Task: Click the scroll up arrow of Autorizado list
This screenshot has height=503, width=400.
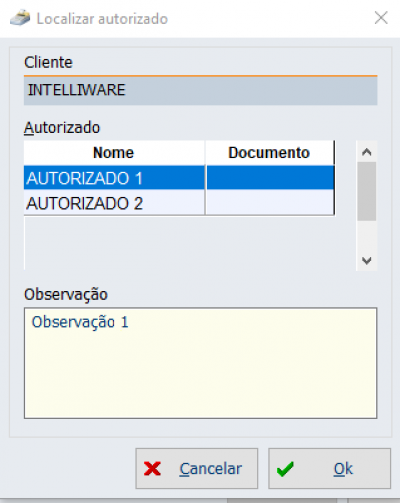Action: pyautogui.click(x=367, y=152)
